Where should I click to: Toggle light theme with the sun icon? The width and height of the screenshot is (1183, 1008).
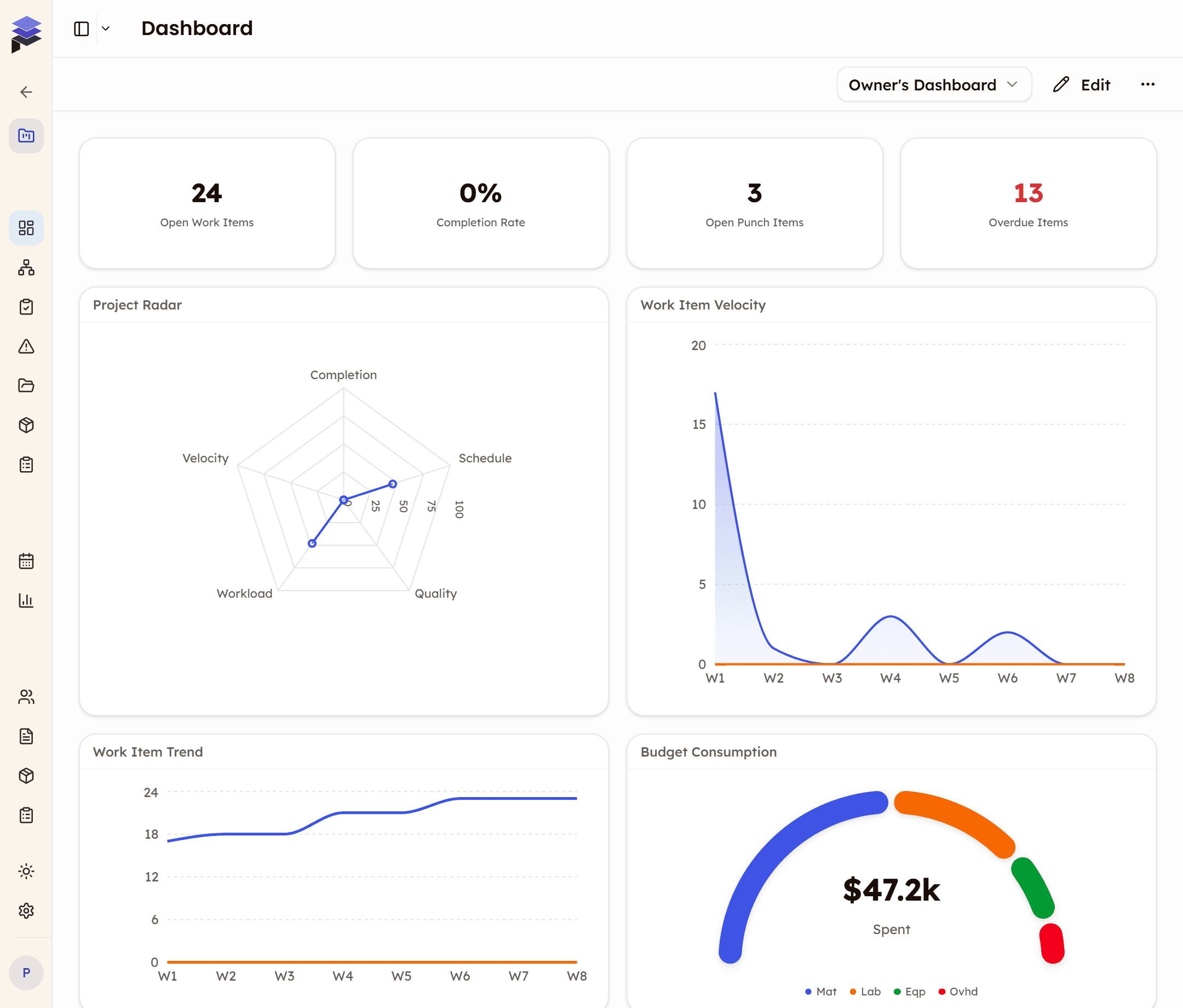pos(26,871)
